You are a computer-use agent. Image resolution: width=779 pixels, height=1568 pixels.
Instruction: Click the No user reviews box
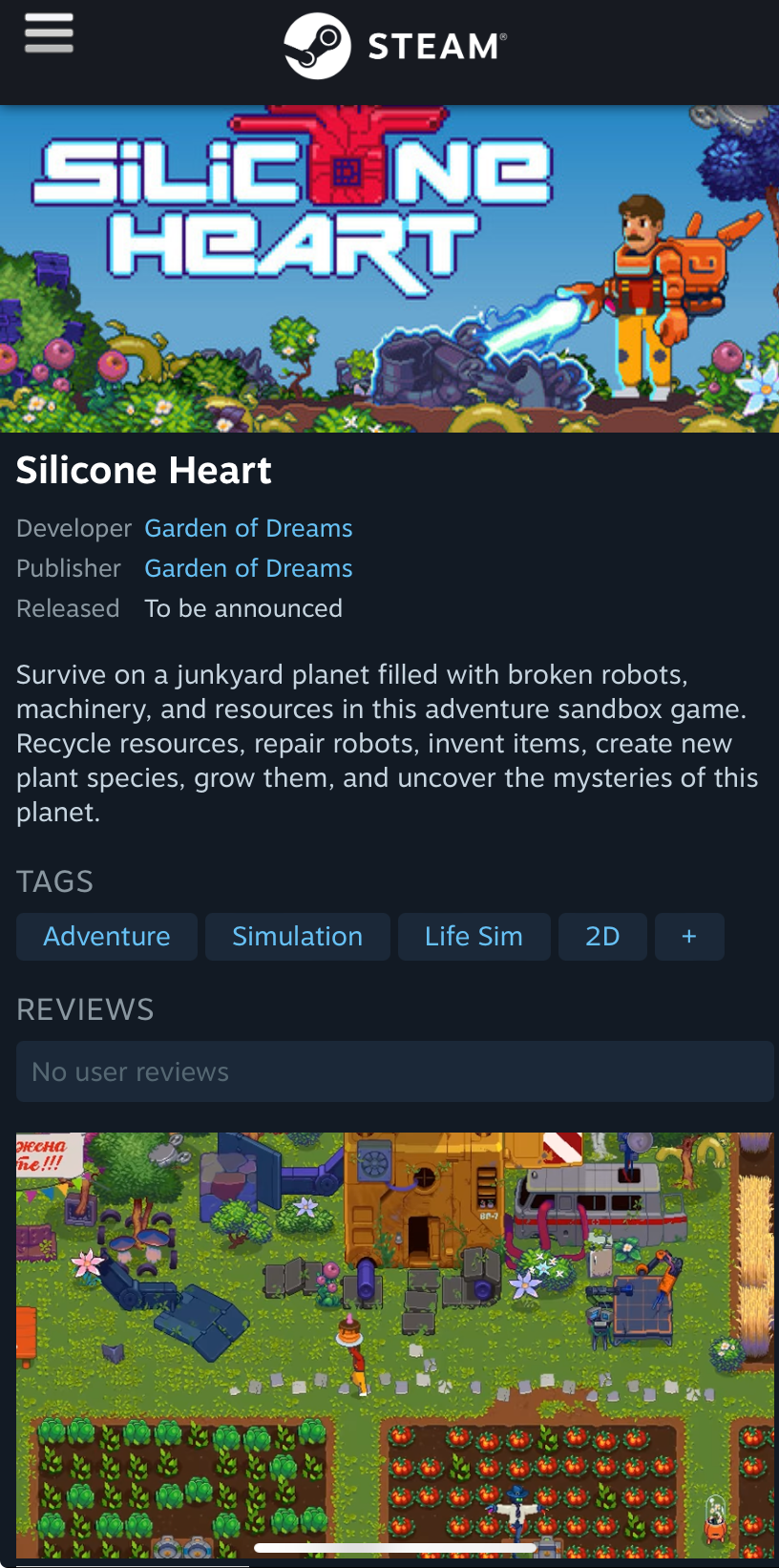point(395,1071)
